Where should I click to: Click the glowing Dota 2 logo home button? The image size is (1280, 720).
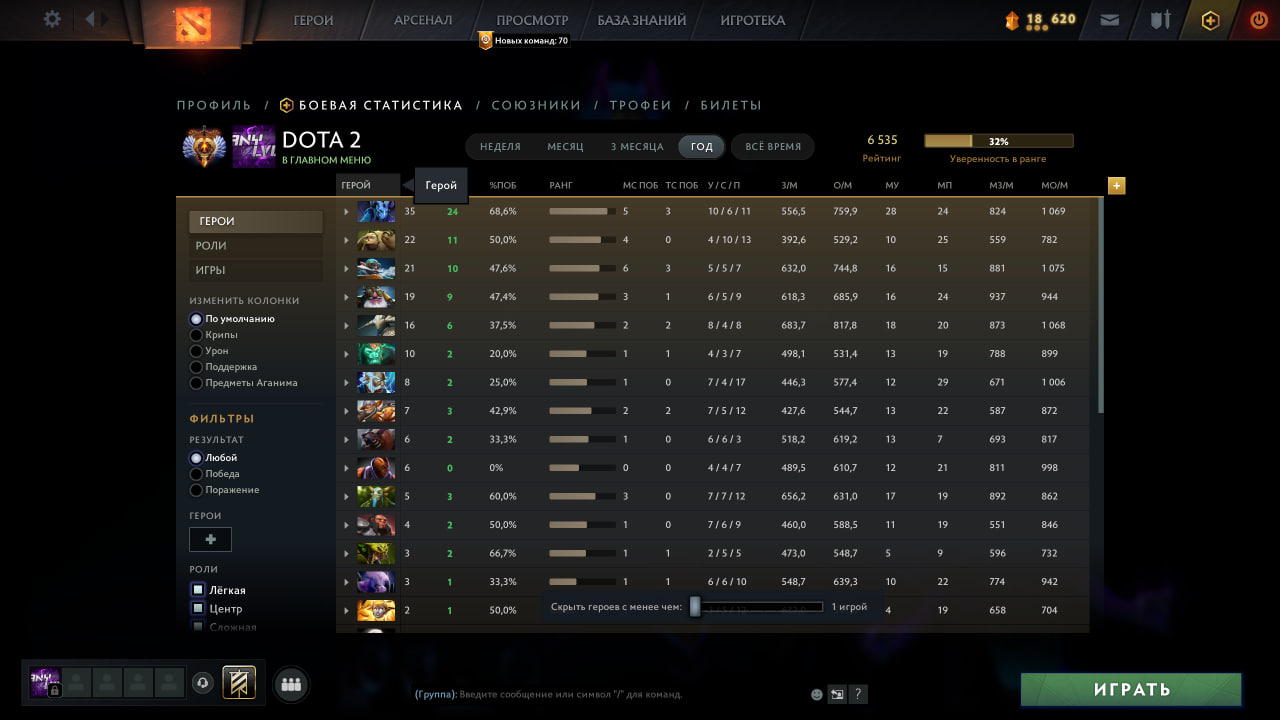(193, 23)
